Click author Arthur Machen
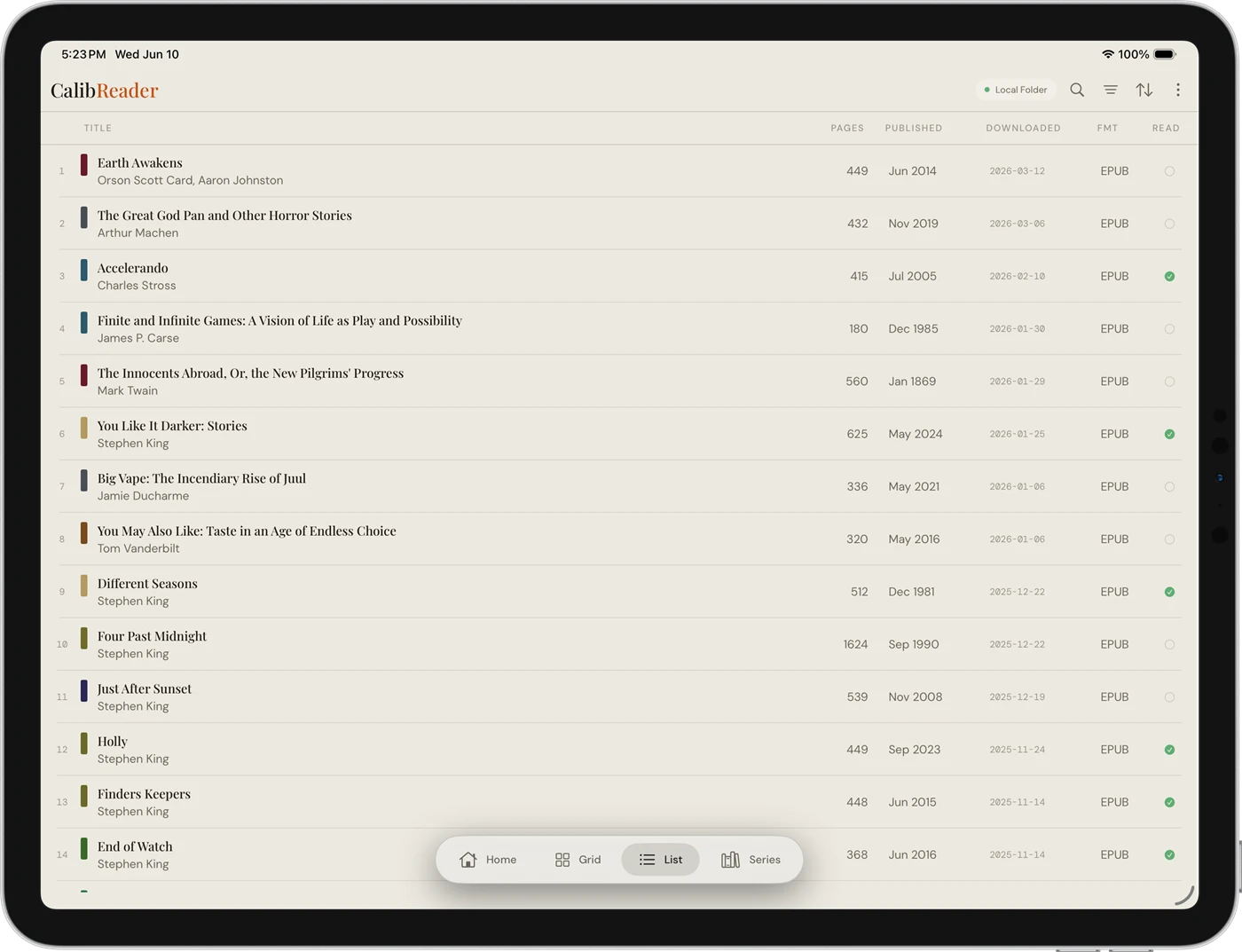This screenshot has height=952, width=1242. (138, 233)
